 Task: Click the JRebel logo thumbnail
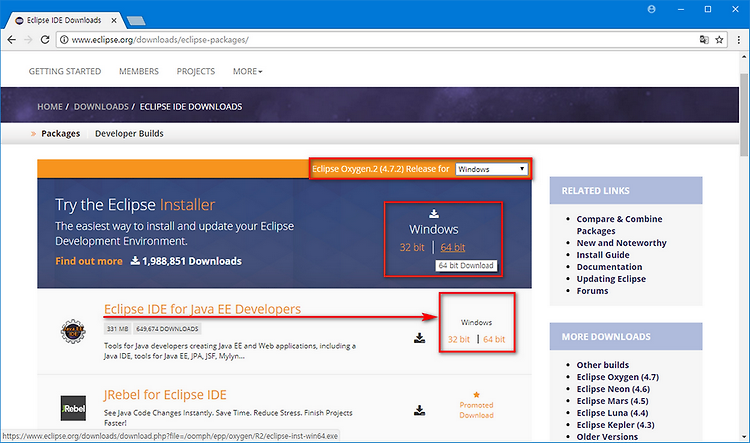[73, 408]
